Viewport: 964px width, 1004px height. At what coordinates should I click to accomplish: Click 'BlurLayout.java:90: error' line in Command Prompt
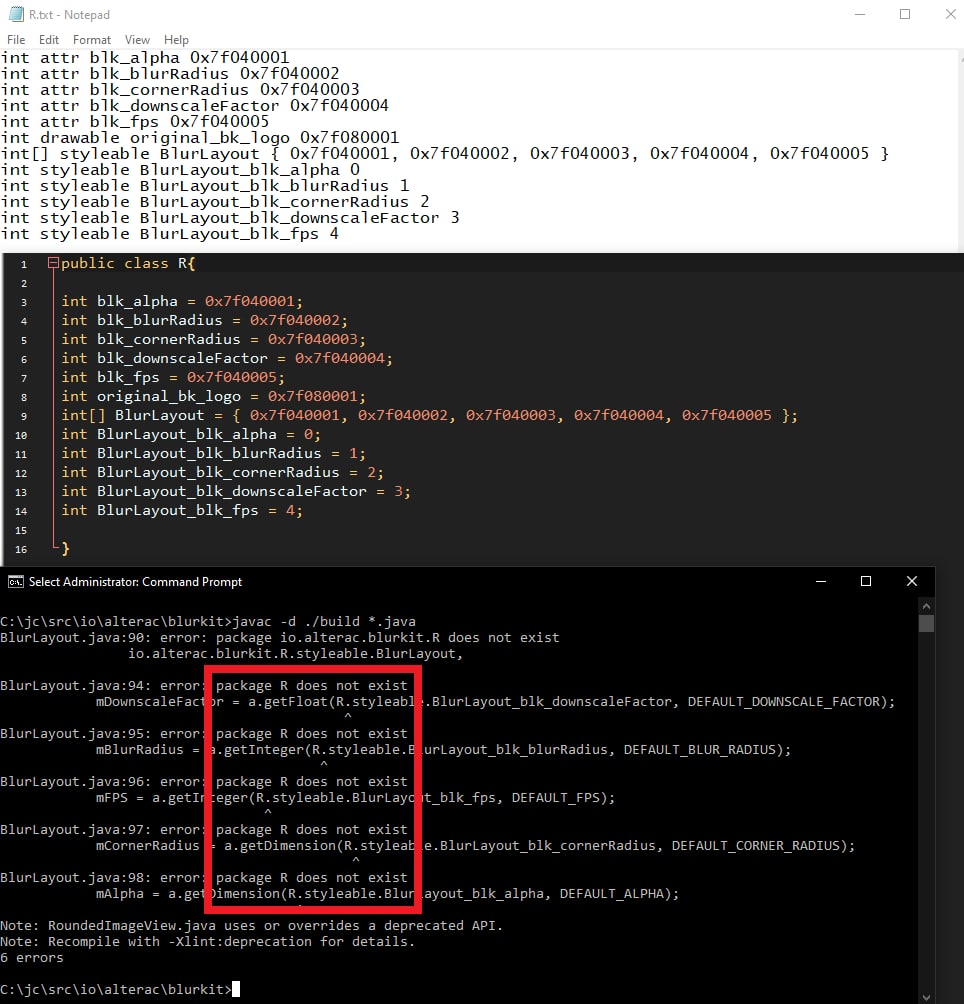pyautogui.click(x=280, y=637)
